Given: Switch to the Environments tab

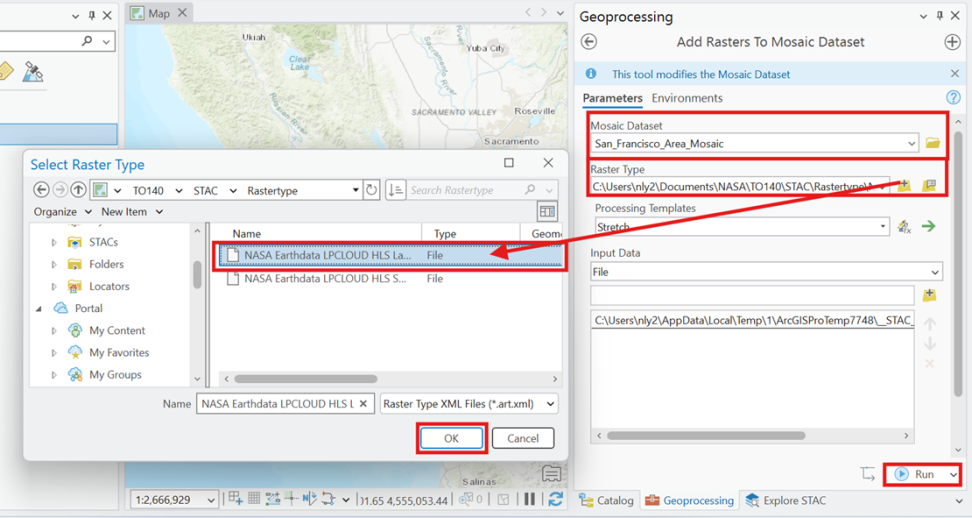Looking at the screenshot, I should click(687, 98).
